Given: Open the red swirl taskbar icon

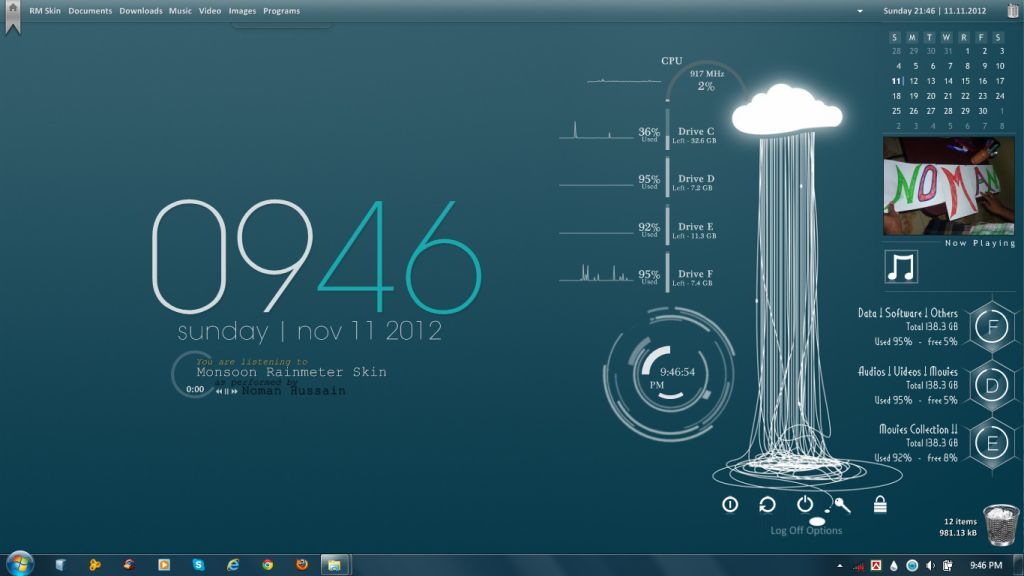Looking at the screenshot, I should coord(129,565).
